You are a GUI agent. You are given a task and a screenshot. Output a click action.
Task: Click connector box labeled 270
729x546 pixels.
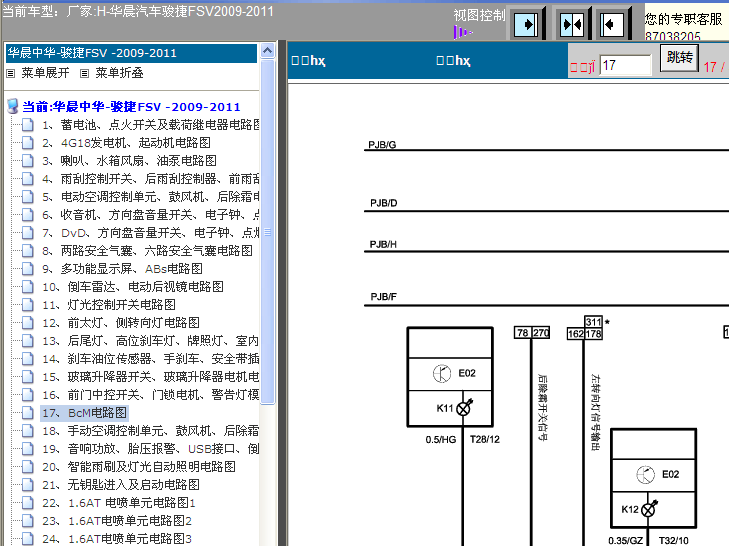[541, 333]
